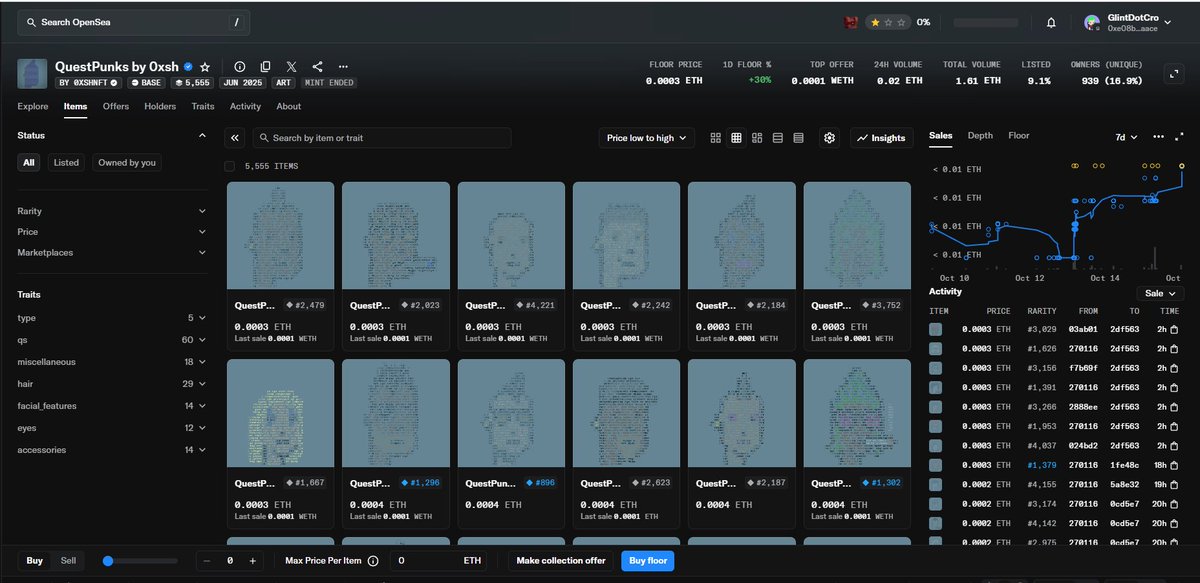Screen dimensions: 1200x583
Task: Collapse the Status section
Action: (202, 135)
